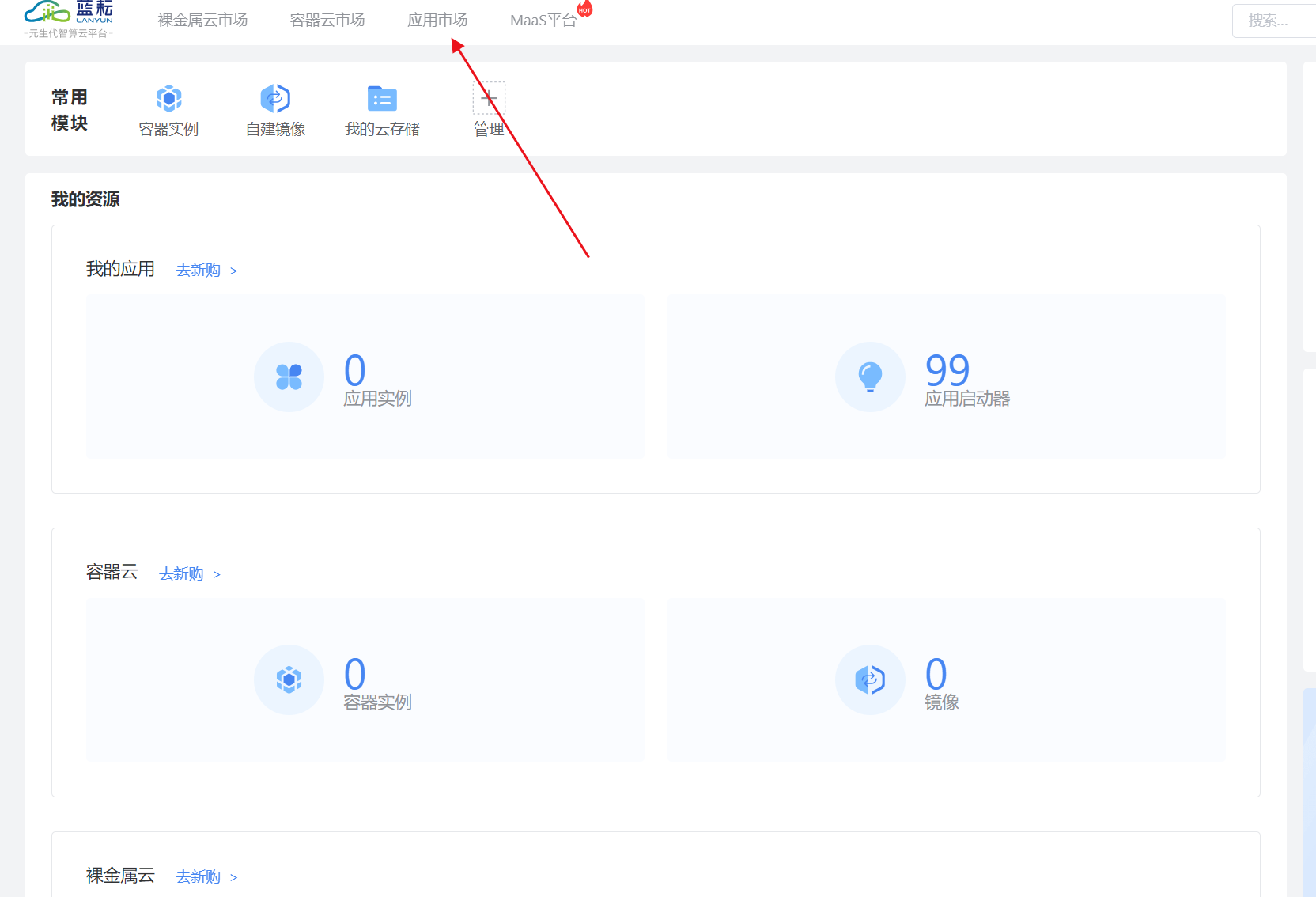Open the 99 应用启动器 count

[x=947, y=369]
